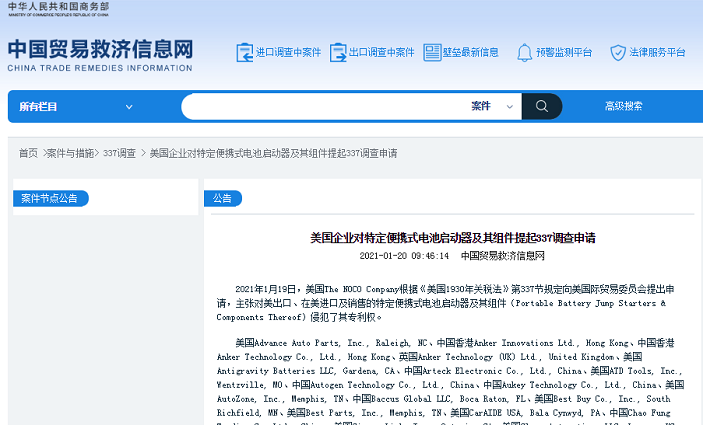Open the 案件 search type dropdown

[x=492, y=106]
